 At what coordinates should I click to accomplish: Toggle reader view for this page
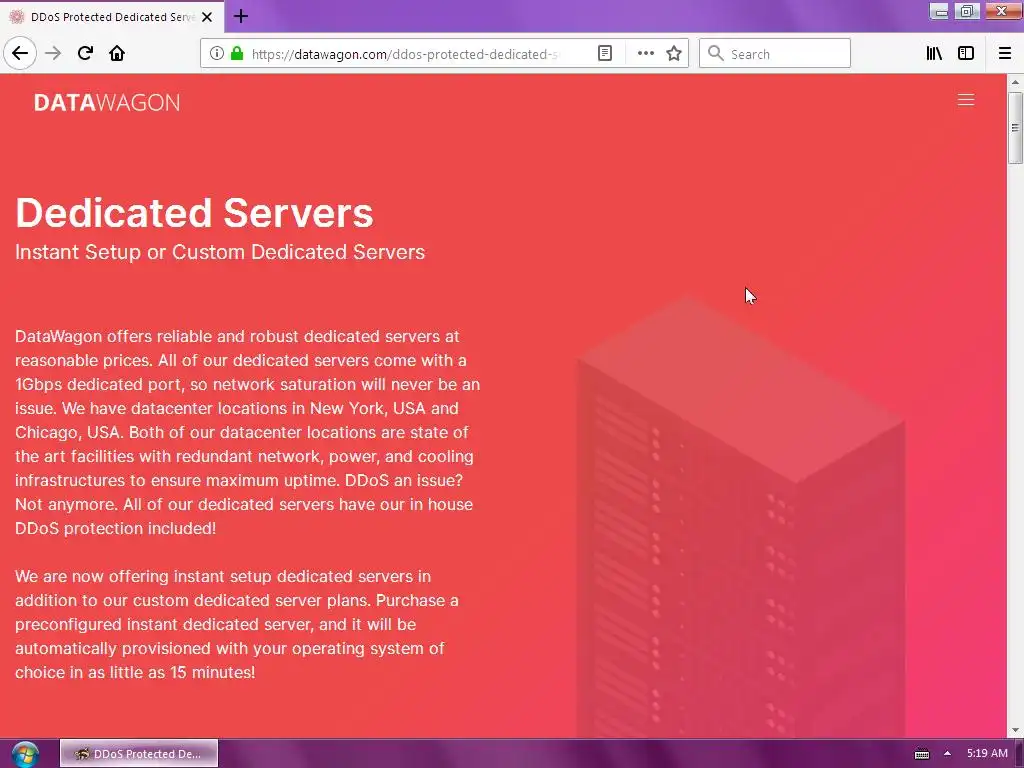(x=605, y=54)
